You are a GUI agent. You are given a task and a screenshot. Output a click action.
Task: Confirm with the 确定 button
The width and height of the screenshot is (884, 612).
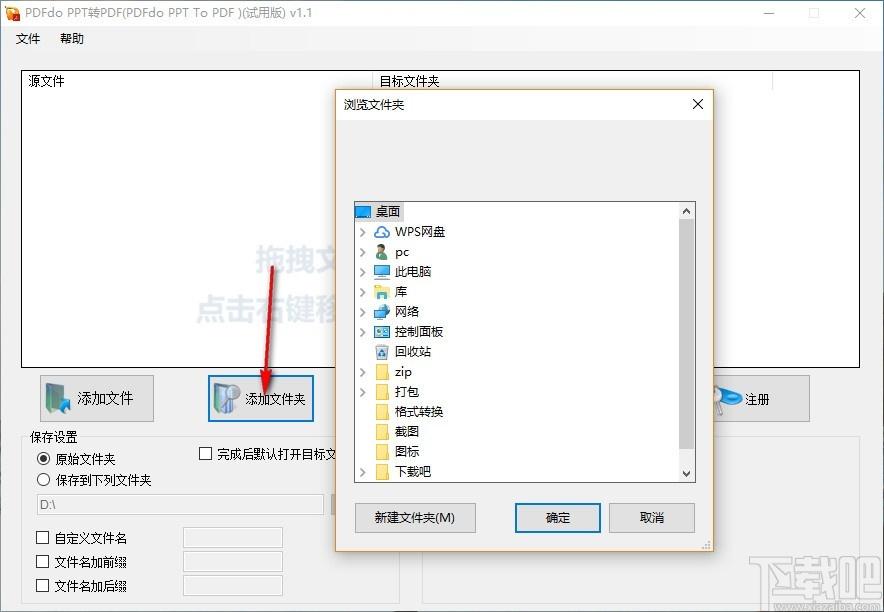pos(558,517)
